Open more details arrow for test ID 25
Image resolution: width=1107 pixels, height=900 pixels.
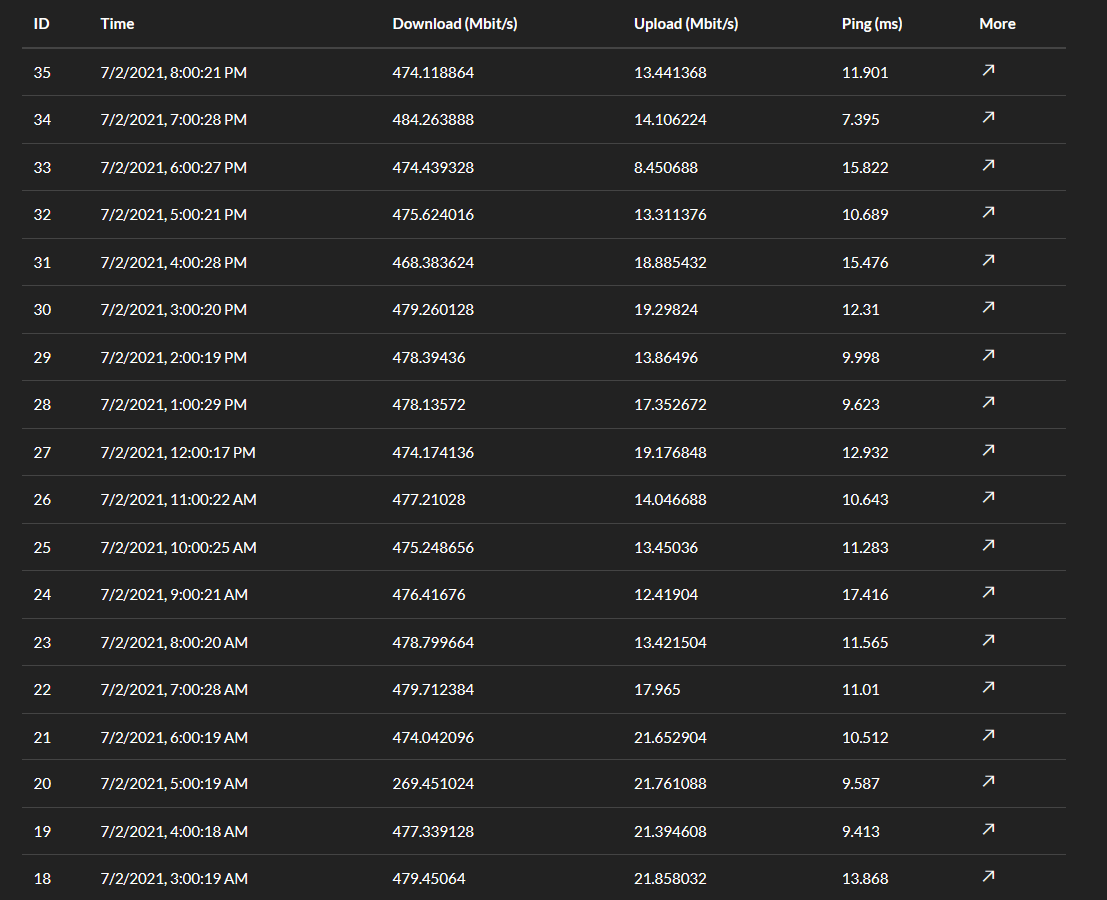(x=988, y=546)
